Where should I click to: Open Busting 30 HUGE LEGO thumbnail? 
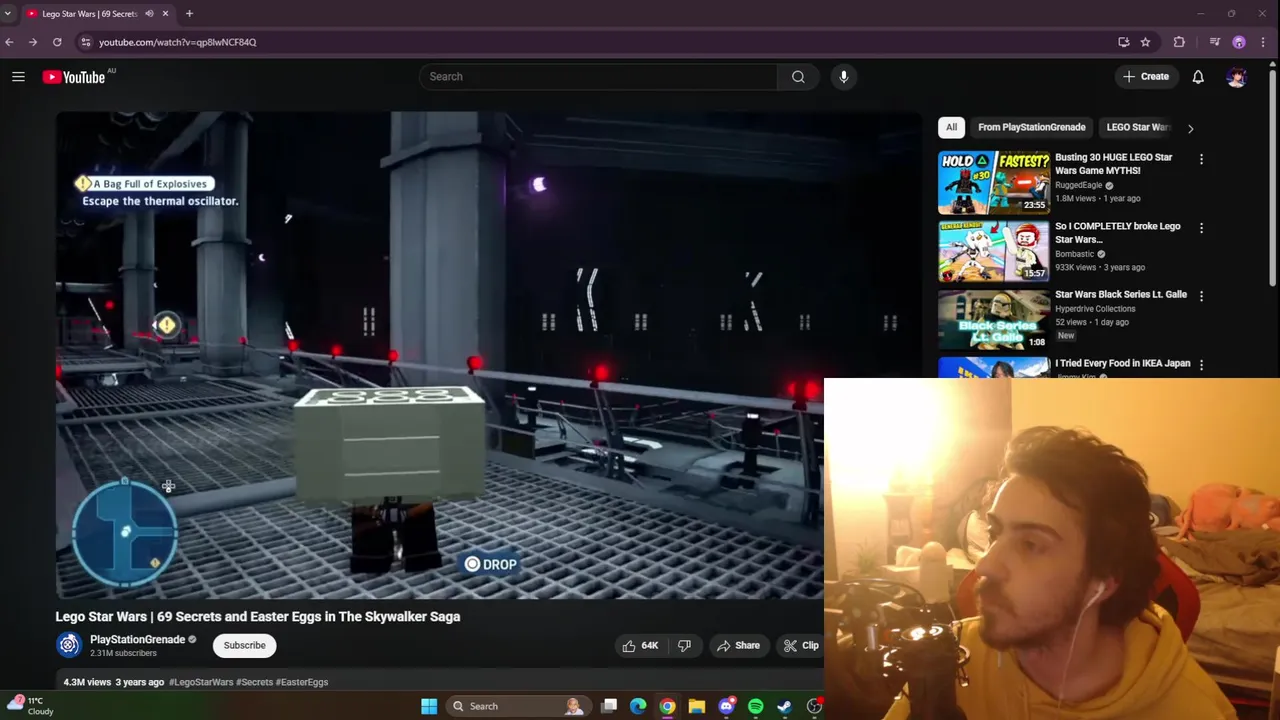994,182
